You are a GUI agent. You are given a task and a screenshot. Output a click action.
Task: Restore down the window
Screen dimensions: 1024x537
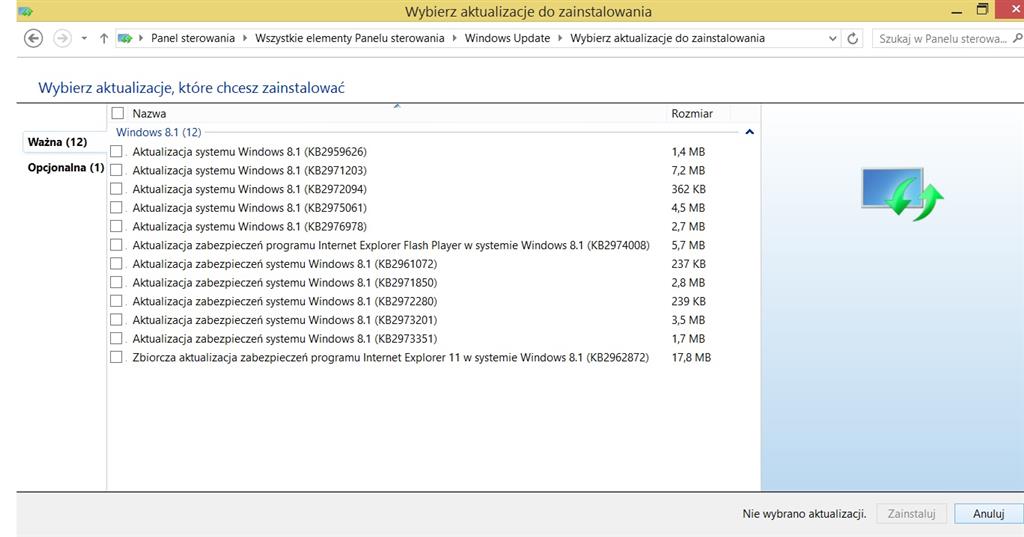click(x=982, y=10)
